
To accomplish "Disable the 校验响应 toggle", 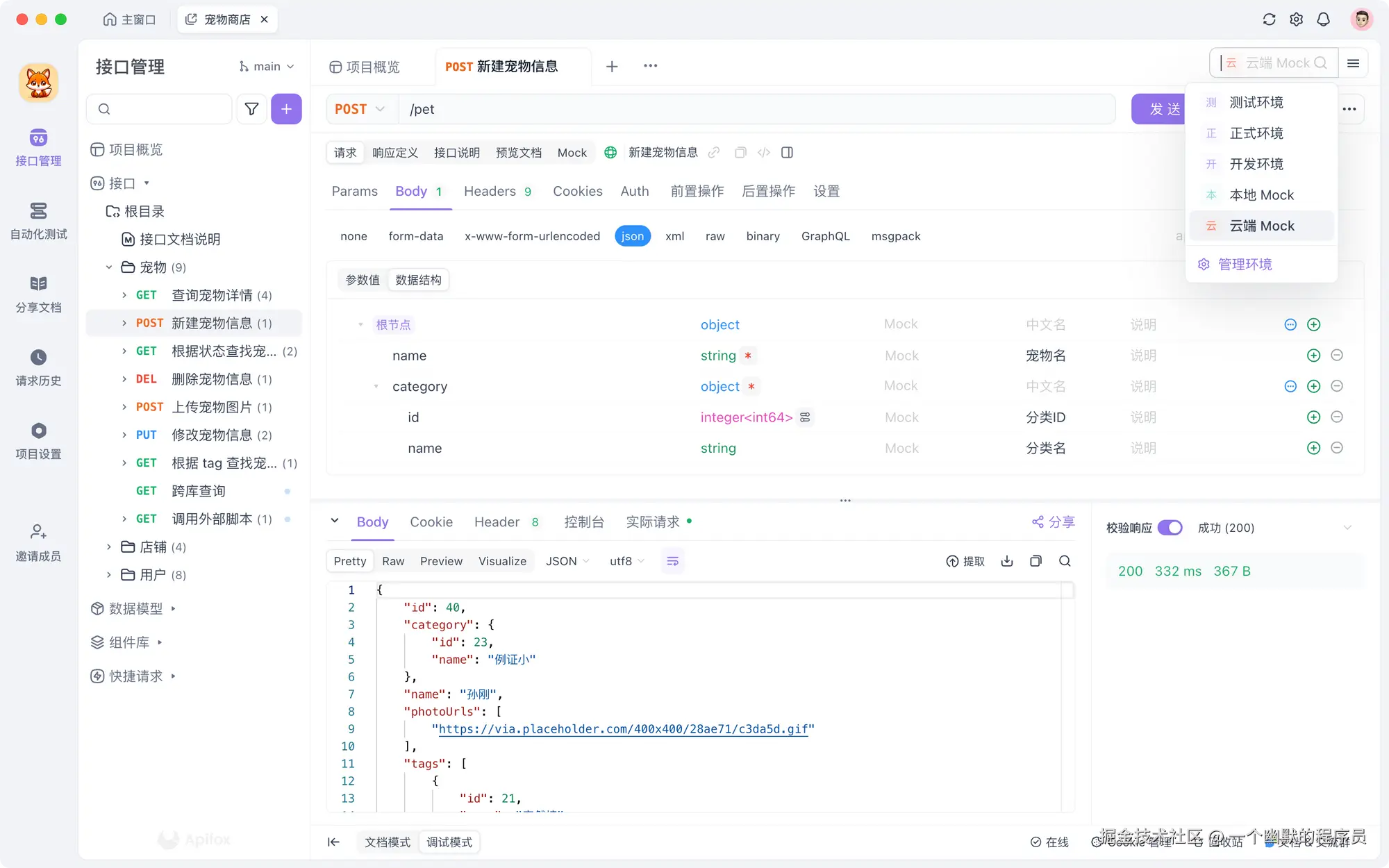I will tap(1171, 528).
